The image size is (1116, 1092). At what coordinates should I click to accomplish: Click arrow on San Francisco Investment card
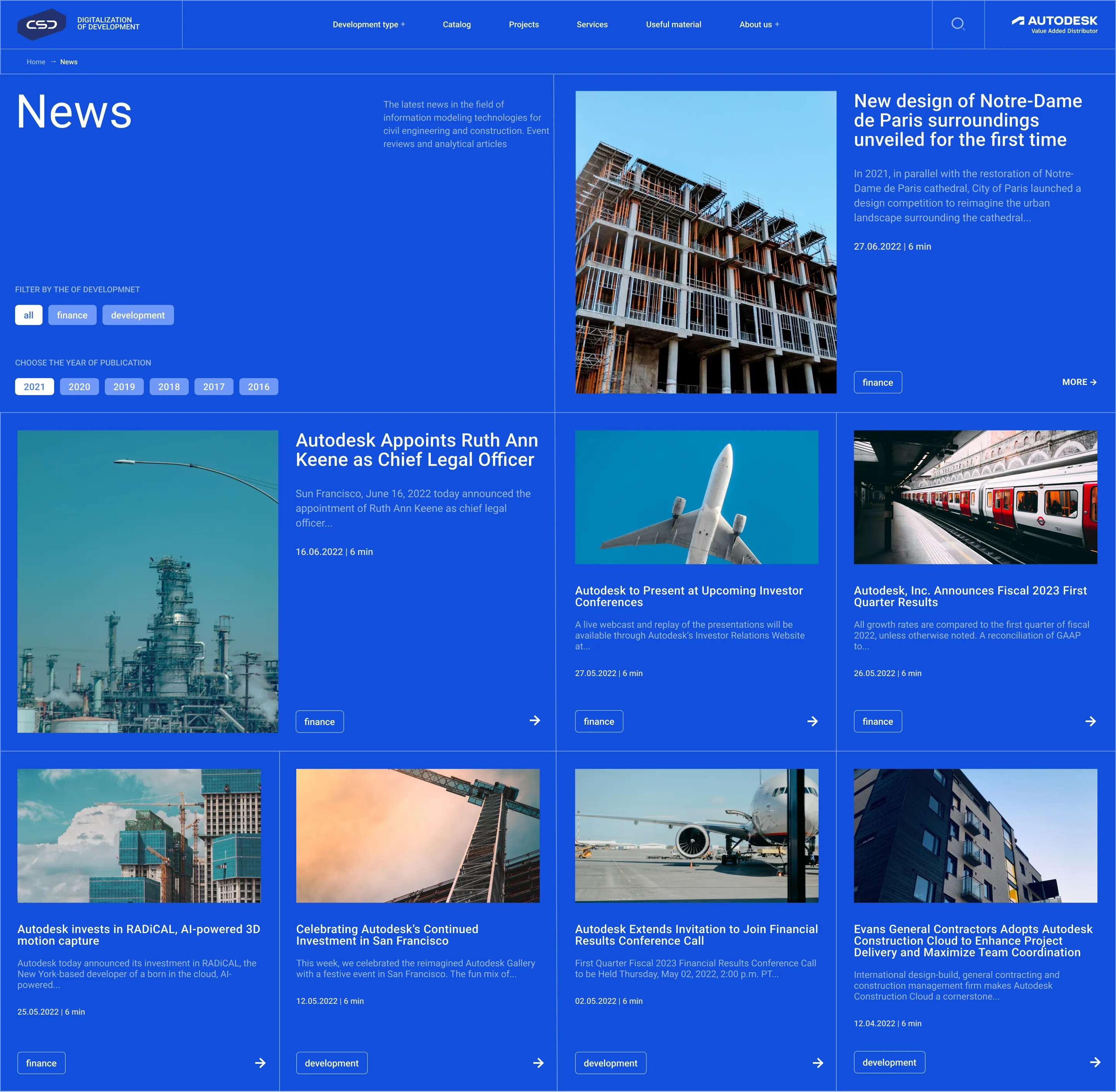(x=538, y=1063)
